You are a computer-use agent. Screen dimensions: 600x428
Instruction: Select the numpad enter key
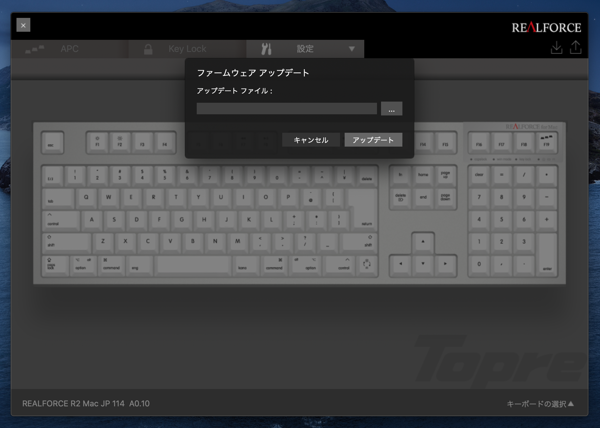(x=547, y=254)
